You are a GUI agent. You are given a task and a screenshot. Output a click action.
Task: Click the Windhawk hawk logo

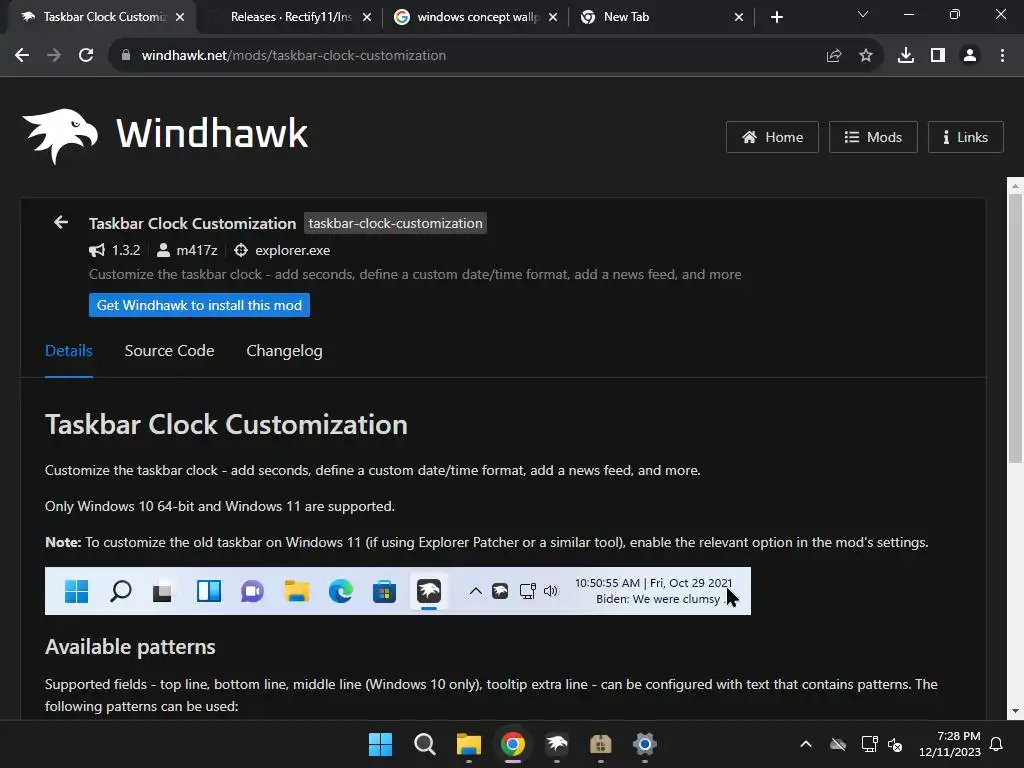[x=60, y=135]
